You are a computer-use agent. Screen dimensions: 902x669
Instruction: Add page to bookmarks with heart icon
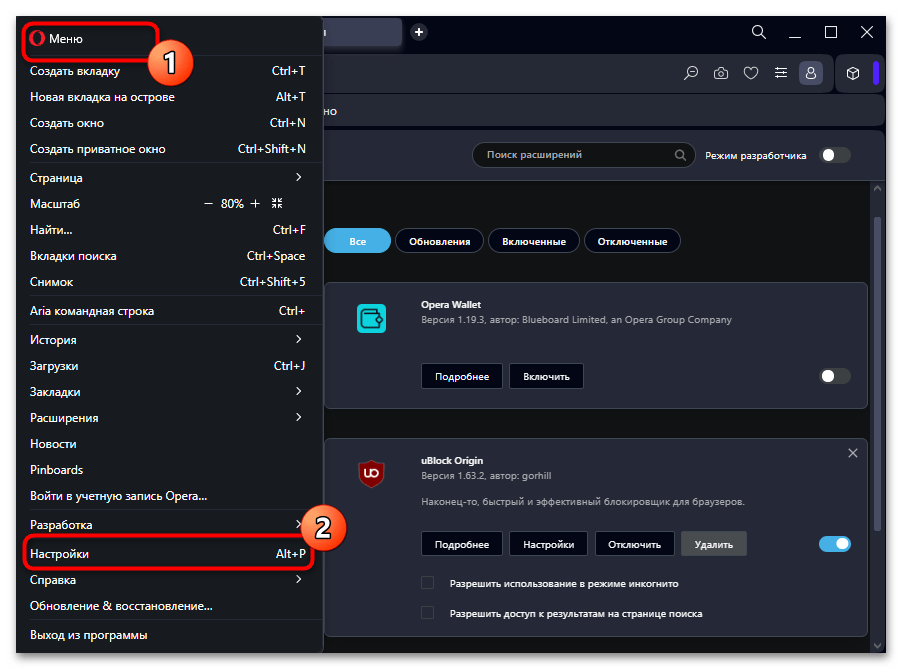[x=751, y=73]
